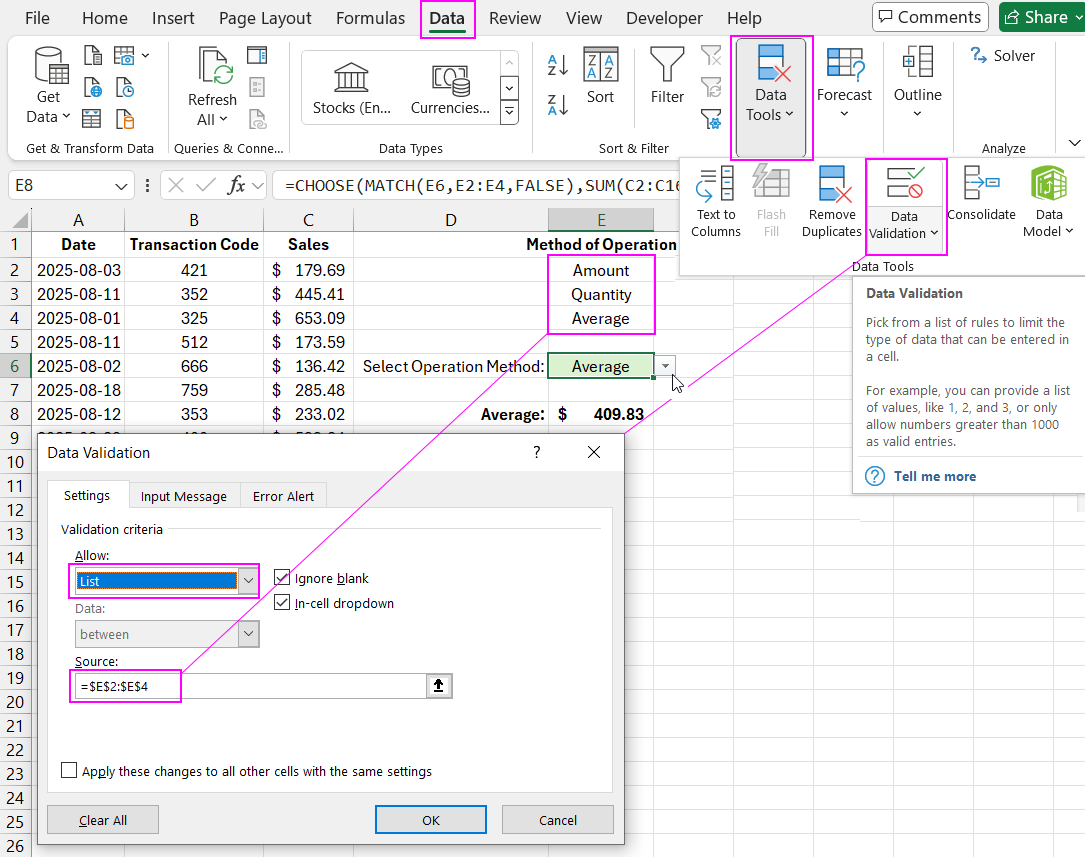The width and height of the screenshot is (1085, 857).
Task: Toggle the In-cell dropdown checkbox
Action: point(282,603)
